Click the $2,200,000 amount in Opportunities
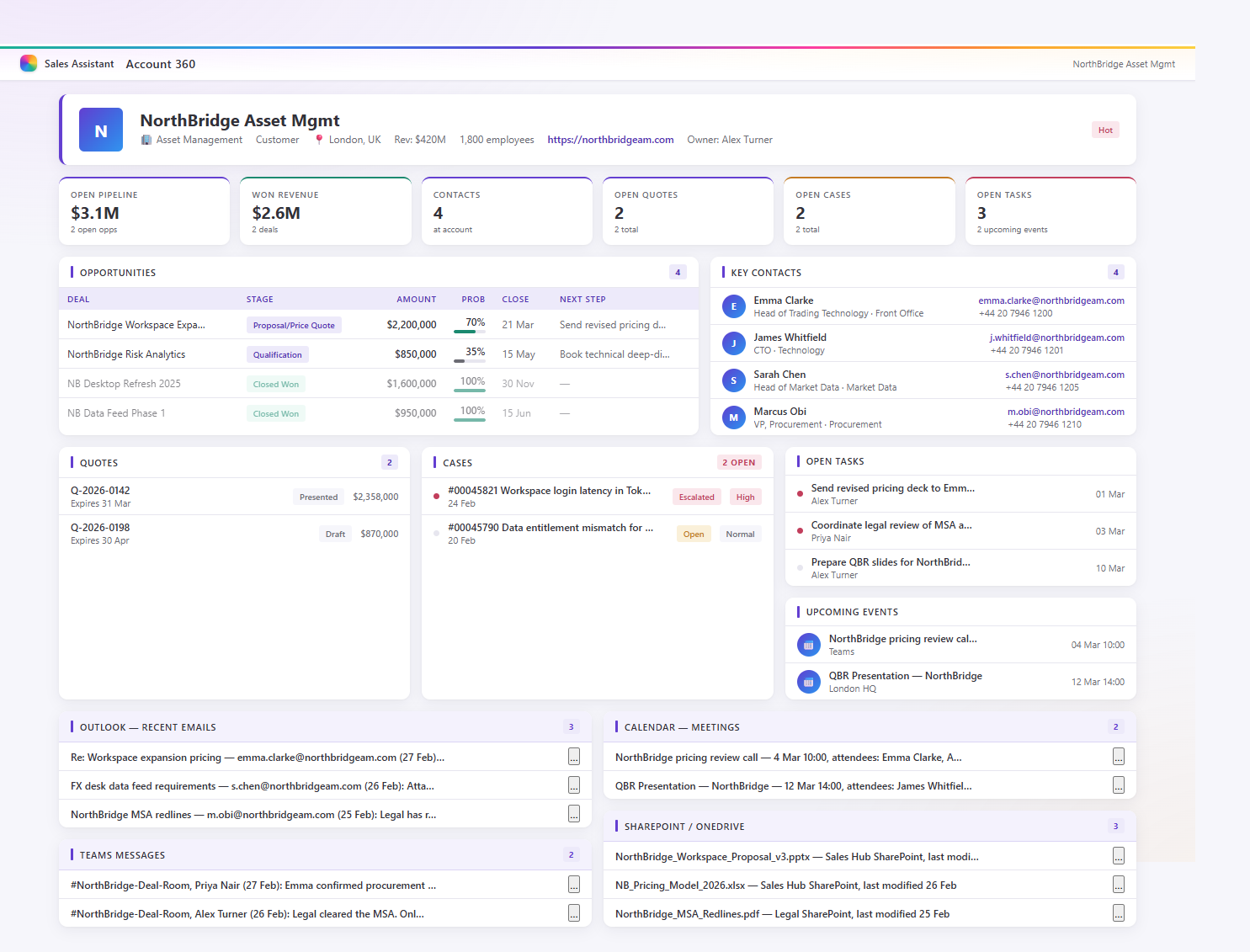 tap(412, 325)
